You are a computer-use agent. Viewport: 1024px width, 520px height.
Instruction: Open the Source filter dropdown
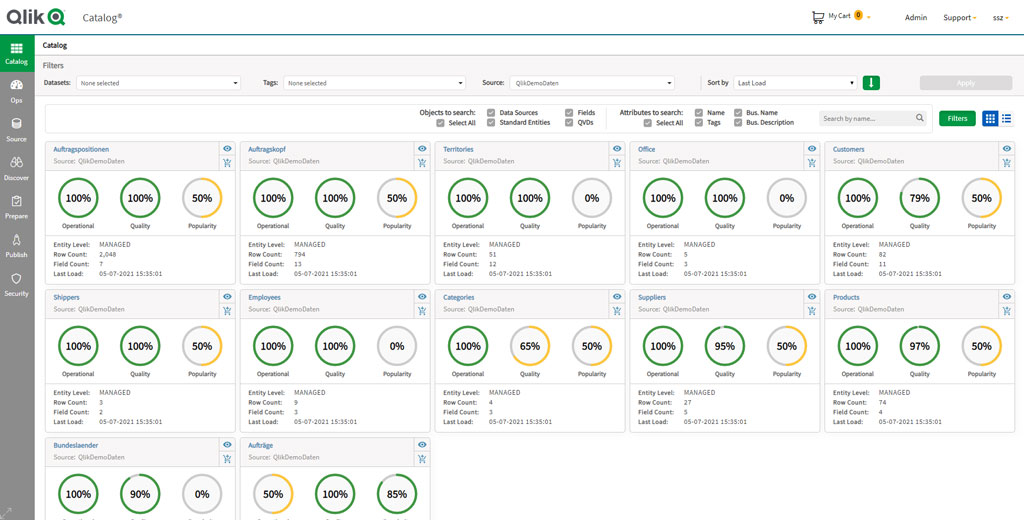click(x=592, y=83)
